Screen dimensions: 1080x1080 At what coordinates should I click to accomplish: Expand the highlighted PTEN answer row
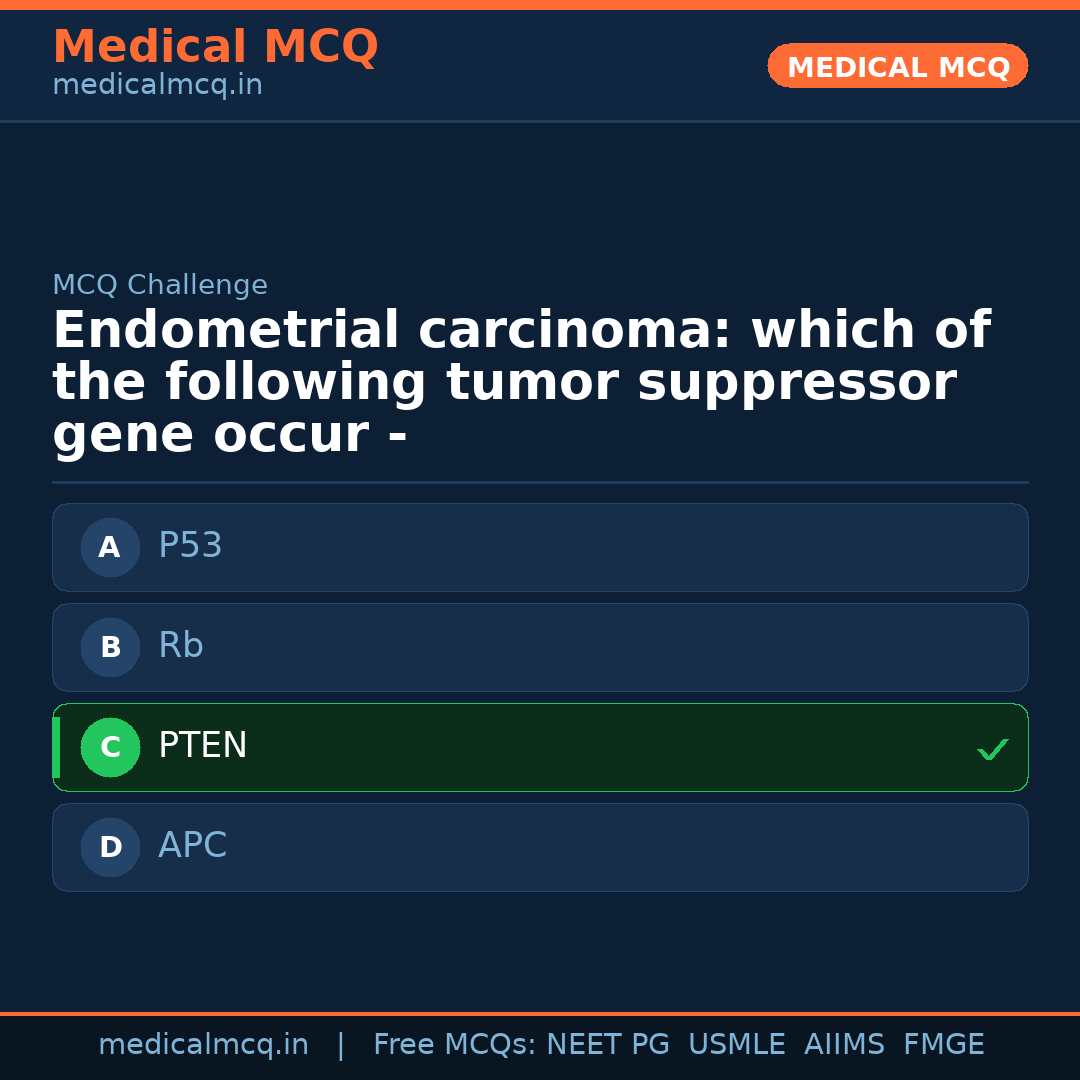tap(540, 747)
